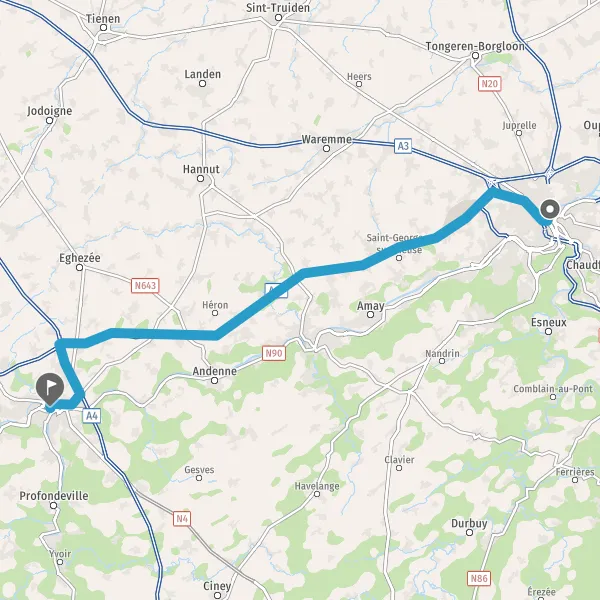Select the Hannut town label
Screen dimensions: 600x600
(x=201, y=169)
